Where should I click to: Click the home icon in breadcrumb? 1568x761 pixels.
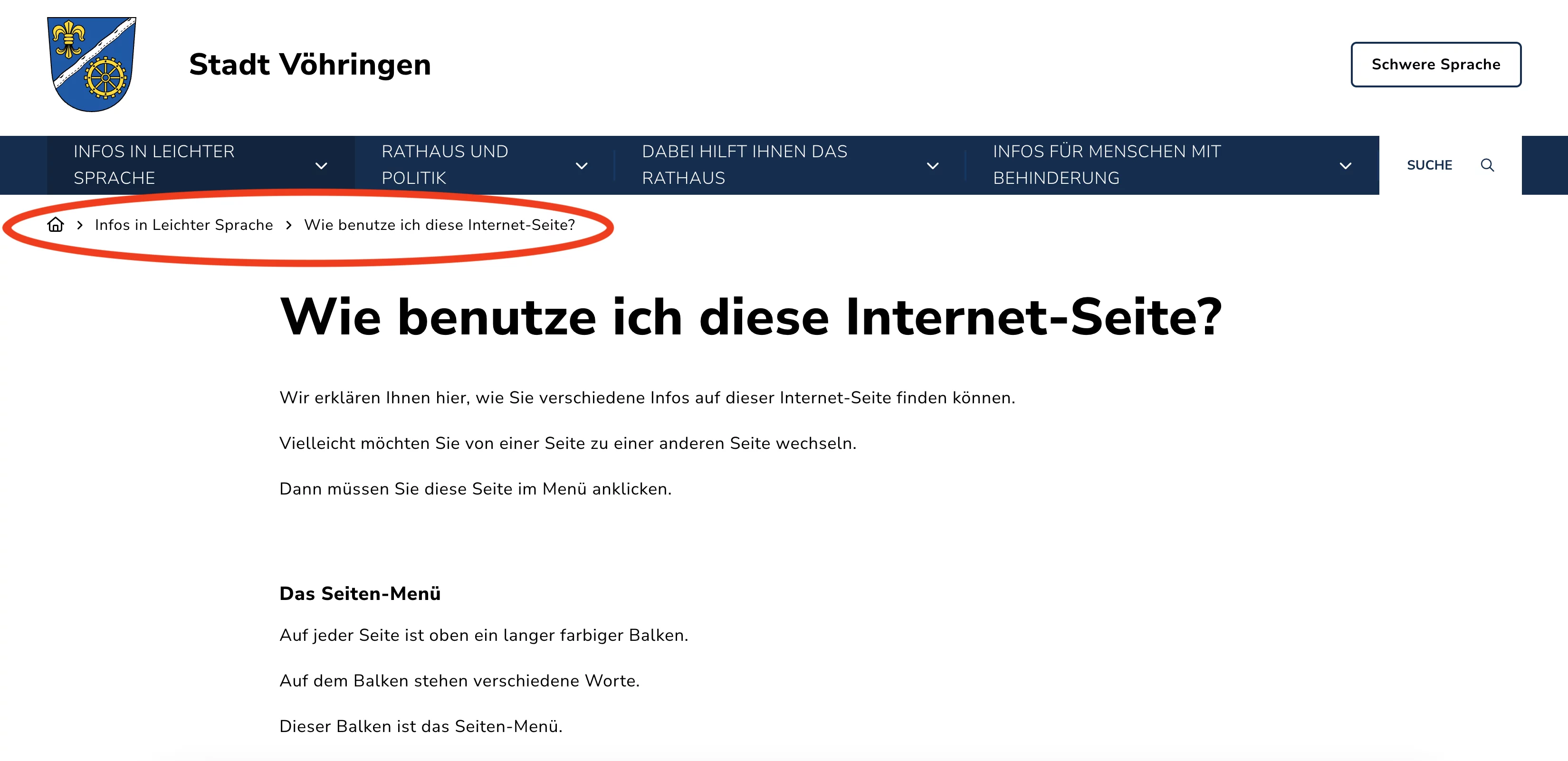[x=56, y=225]
